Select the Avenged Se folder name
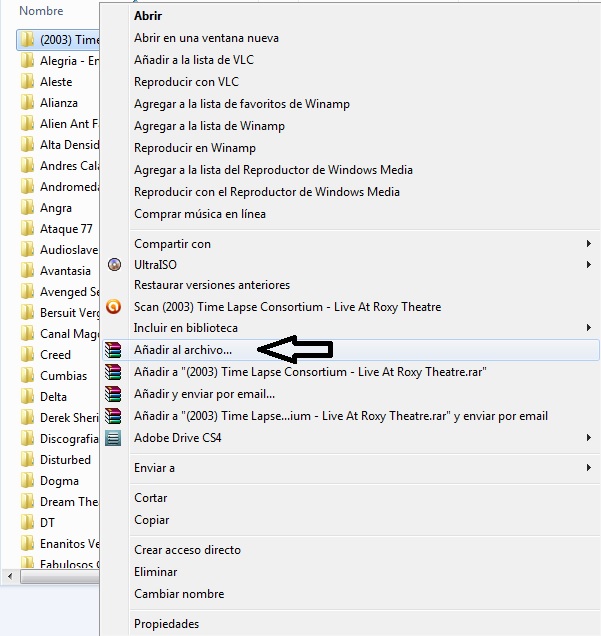 pos(69,292)
